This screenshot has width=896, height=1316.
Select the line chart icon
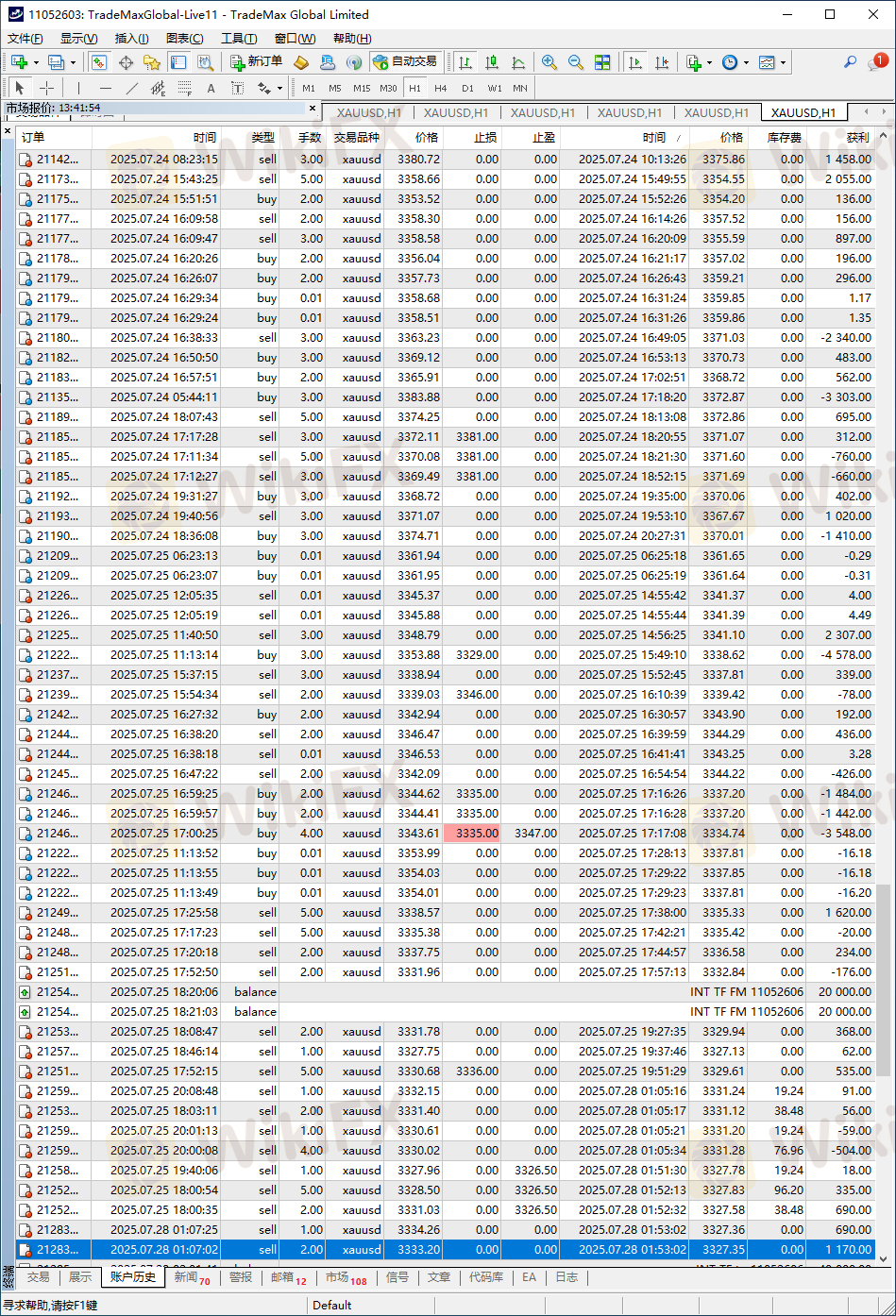(518, 62)
